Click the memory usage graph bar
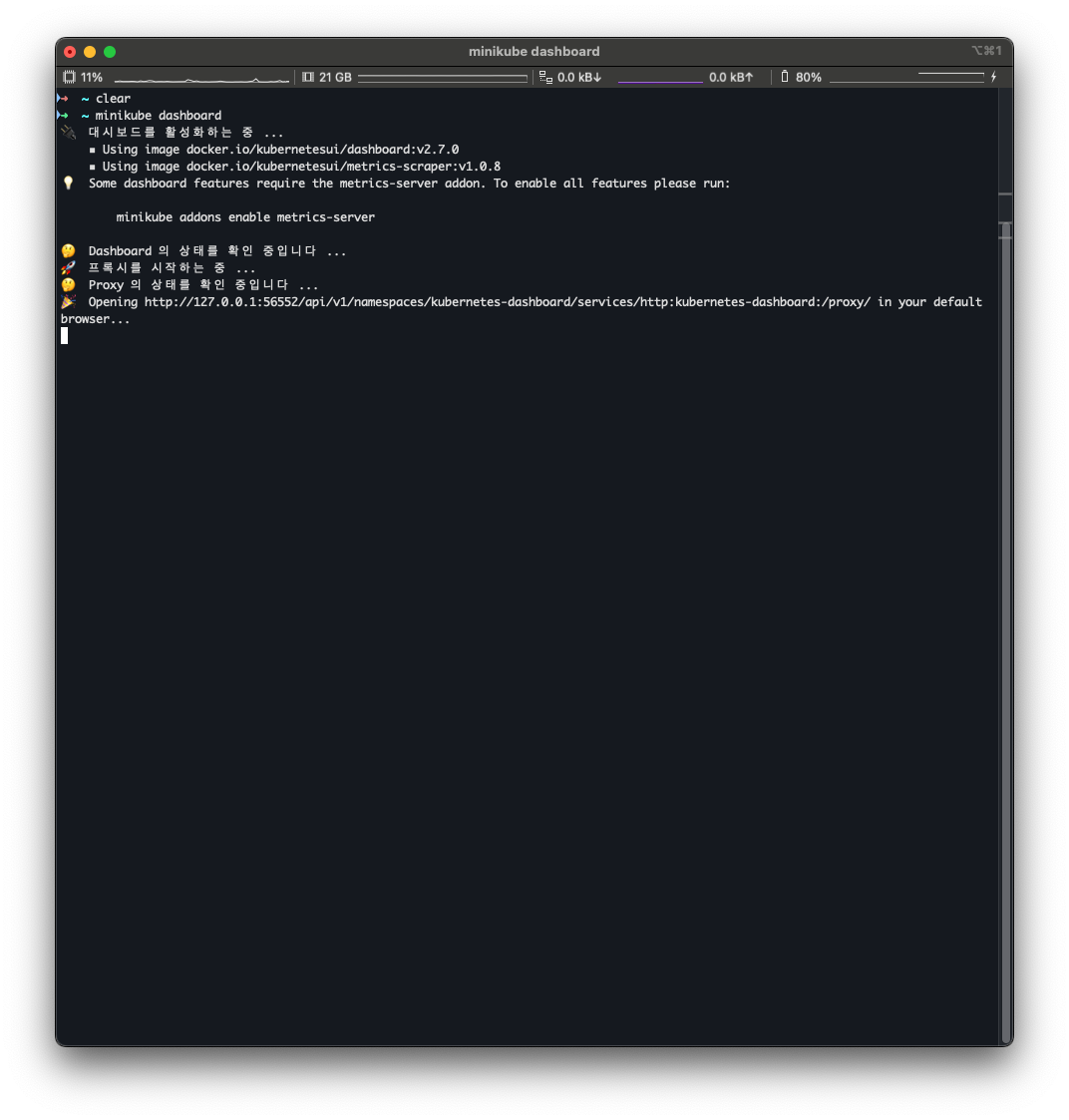The width and height of the screenshot is (1069, 1120). point(443,77)
